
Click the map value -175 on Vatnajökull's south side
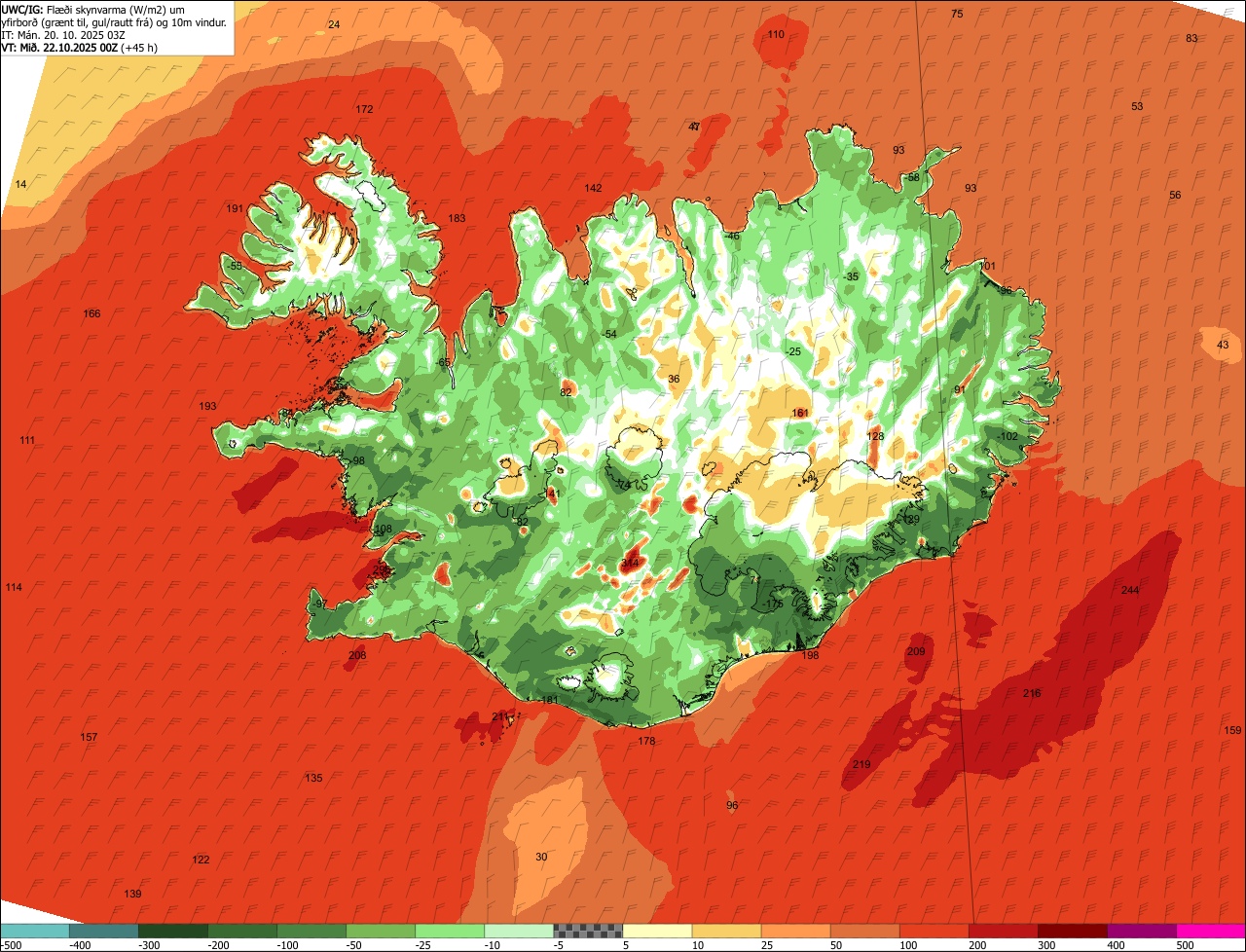773,604
